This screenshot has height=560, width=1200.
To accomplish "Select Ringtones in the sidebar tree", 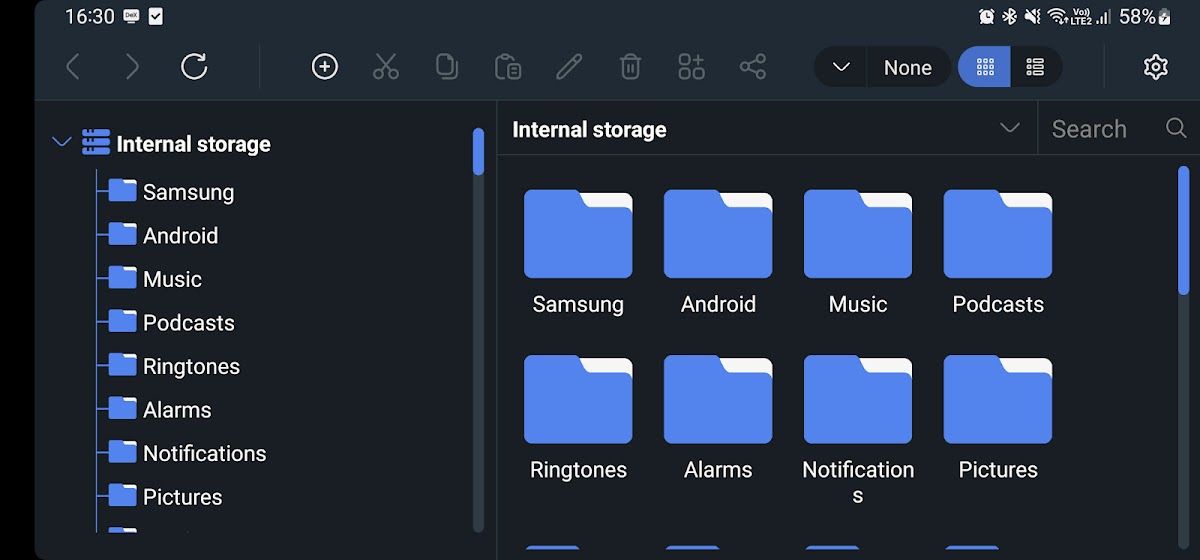I will point(190,366).
